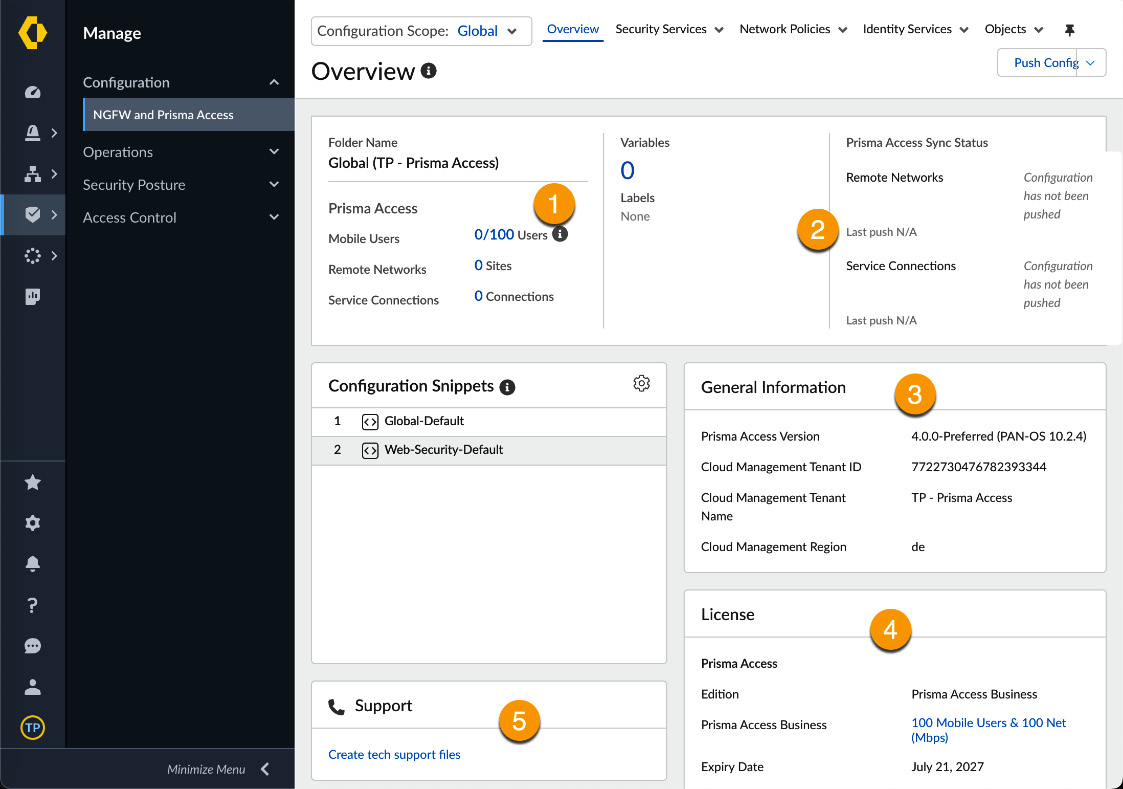The image size is (1123, 789).
Task: Click the version value 4.0.0-Preferred (PAN-OS 10.2.4)
Action: [x=998, y=437]
